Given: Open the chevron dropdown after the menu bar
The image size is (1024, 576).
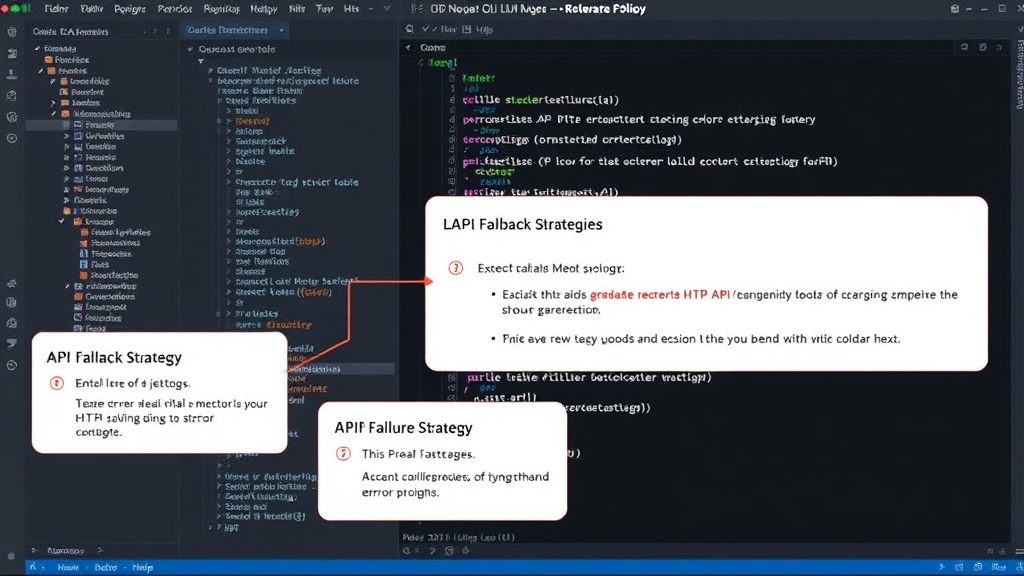Looking at the screenshot, I should tap(387, 9).
